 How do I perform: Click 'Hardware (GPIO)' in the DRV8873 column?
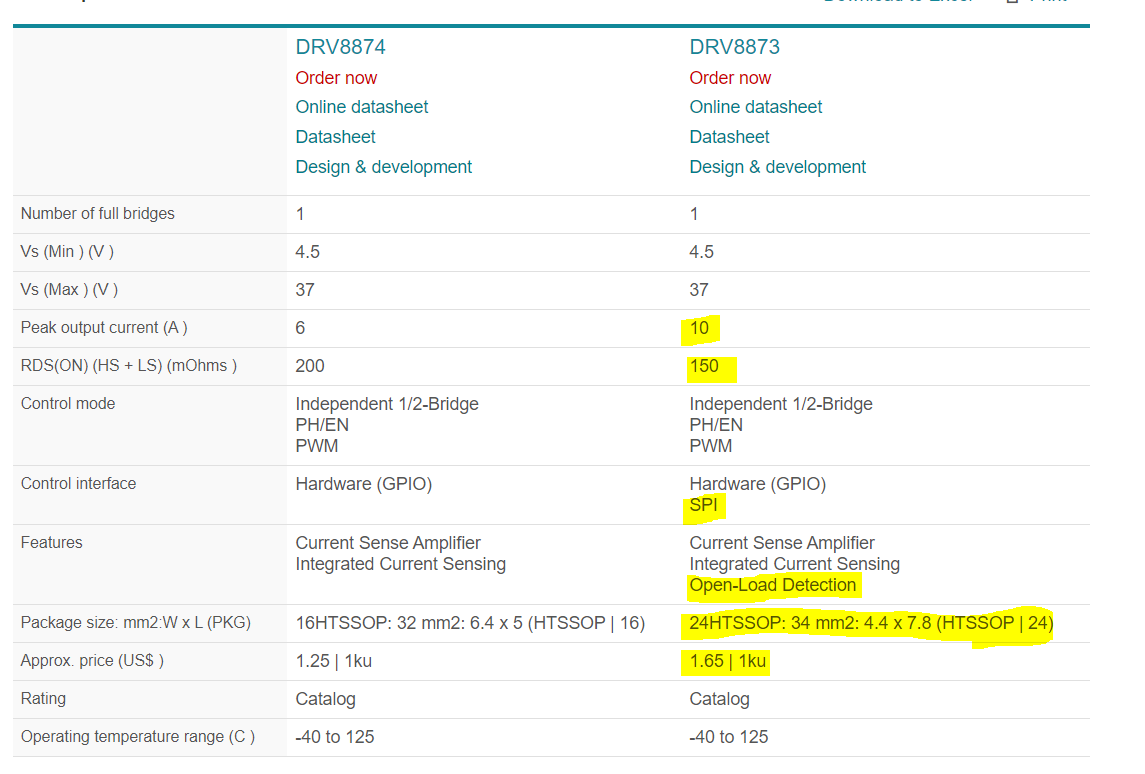(758, 484)
